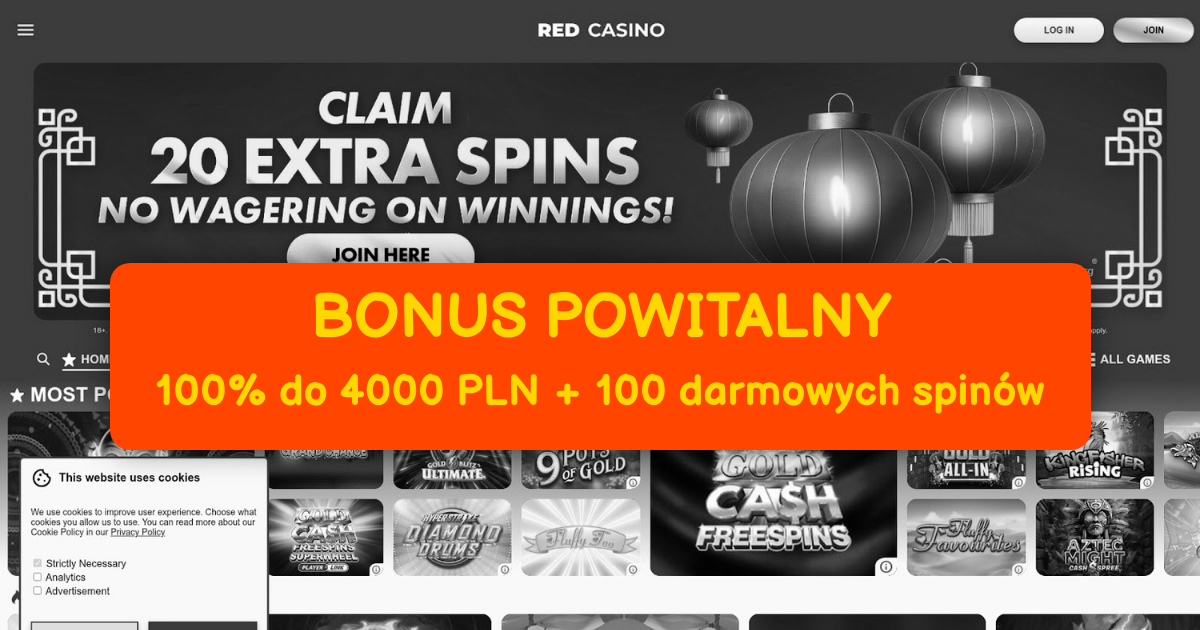Click the search magnifier icon
Viewport: 1200px width, 630px height.
click(x=43, y=359)
